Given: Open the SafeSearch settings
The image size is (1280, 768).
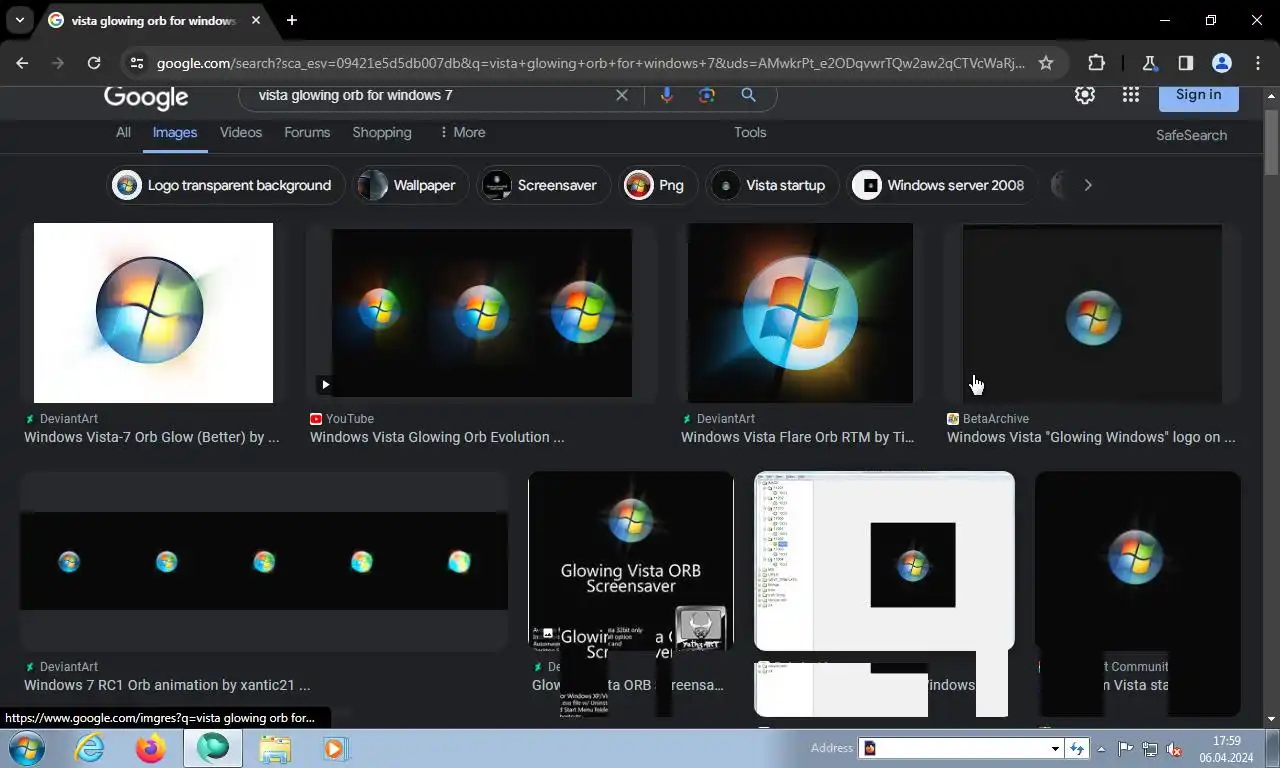Looking at the screenshot, I should 1191,135.
